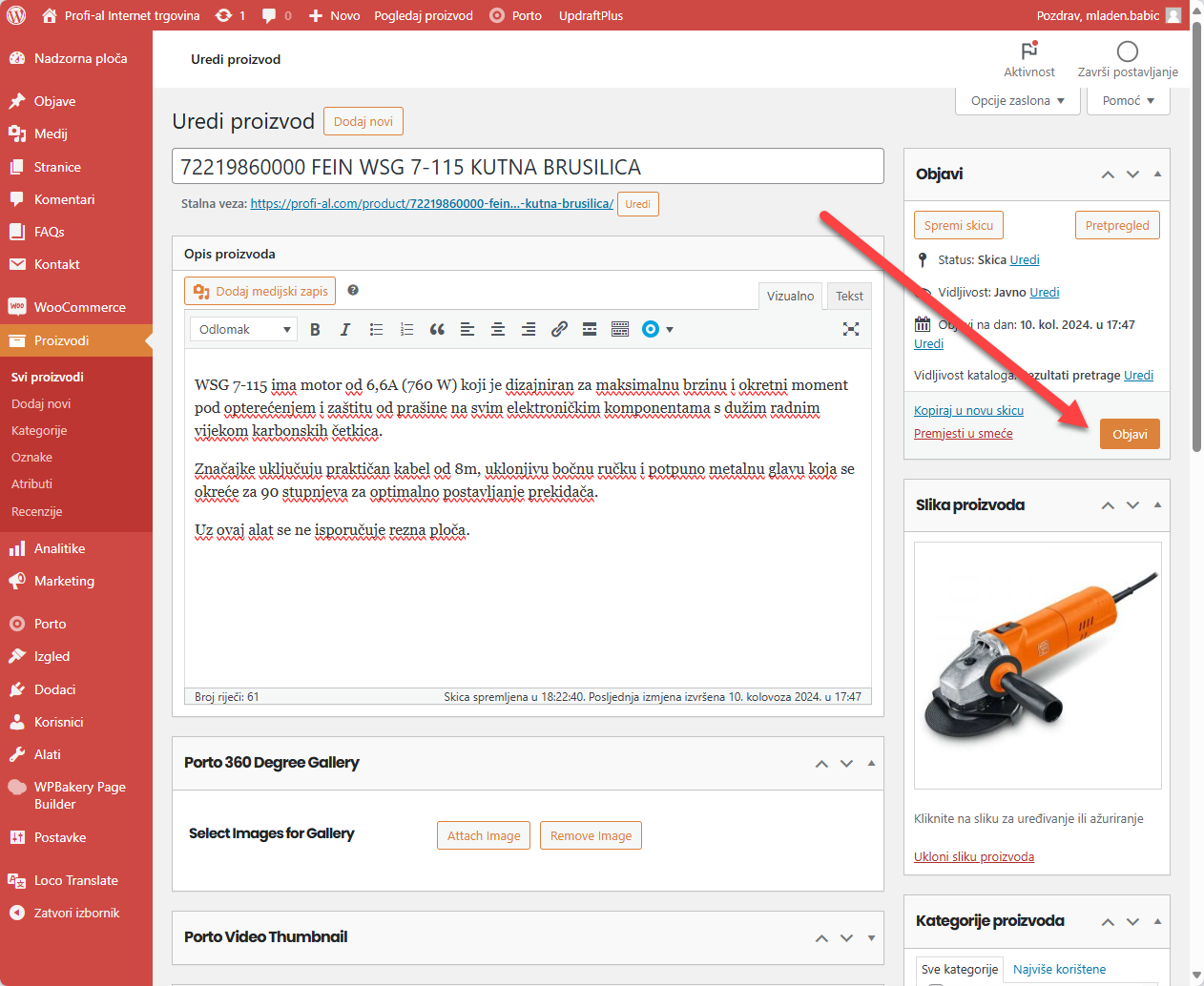1204x986 pixels.
Task: Open the Aktivnost activity panel
Action: coord(1028,59)
